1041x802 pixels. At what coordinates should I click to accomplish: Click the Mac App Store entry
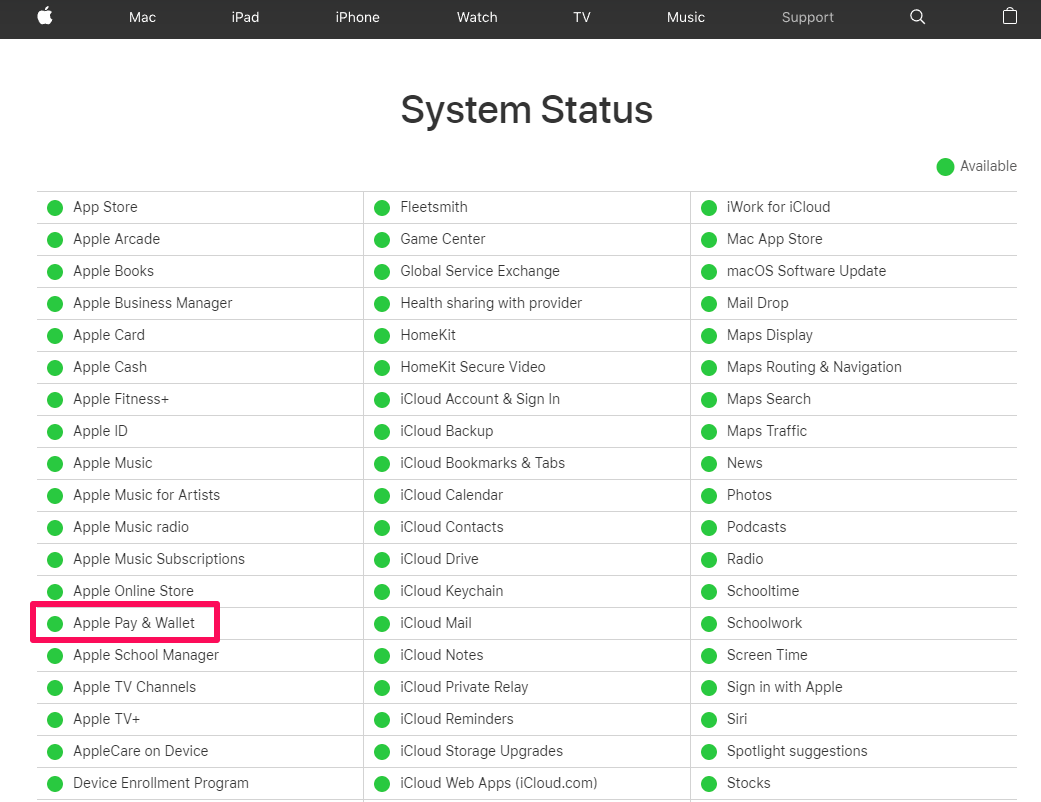(x=775, y=239)
